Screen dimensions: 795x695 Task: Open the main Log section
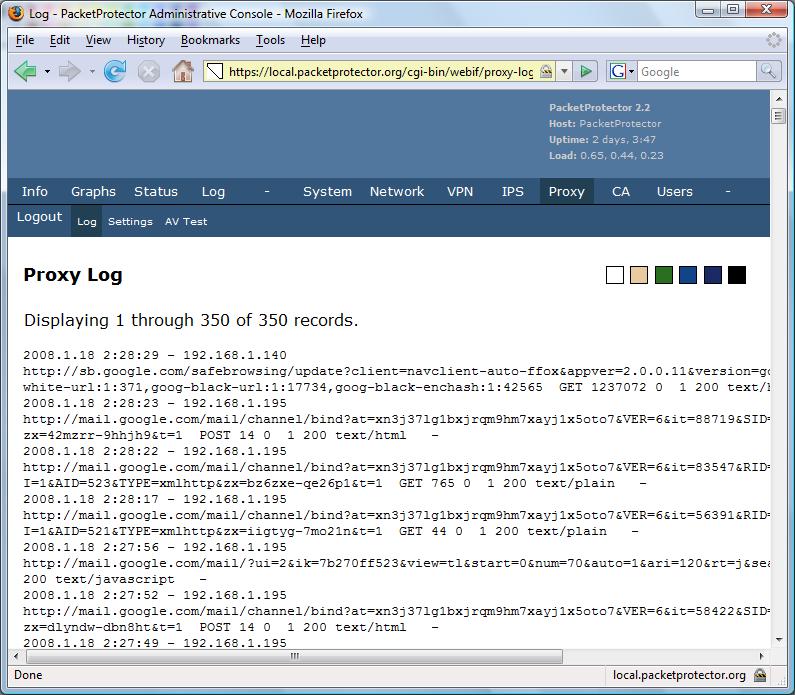(x=213, y=192)
